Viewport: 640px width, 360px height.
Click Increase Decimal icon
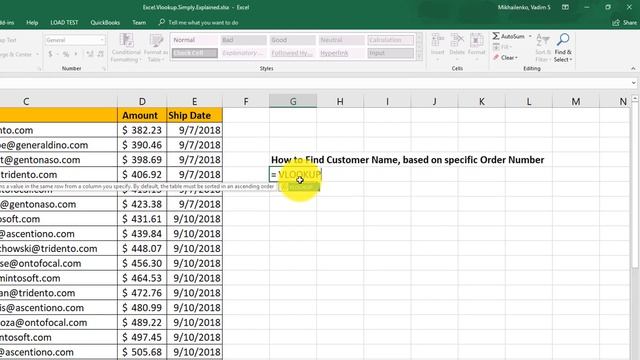(x=89, y=54)
